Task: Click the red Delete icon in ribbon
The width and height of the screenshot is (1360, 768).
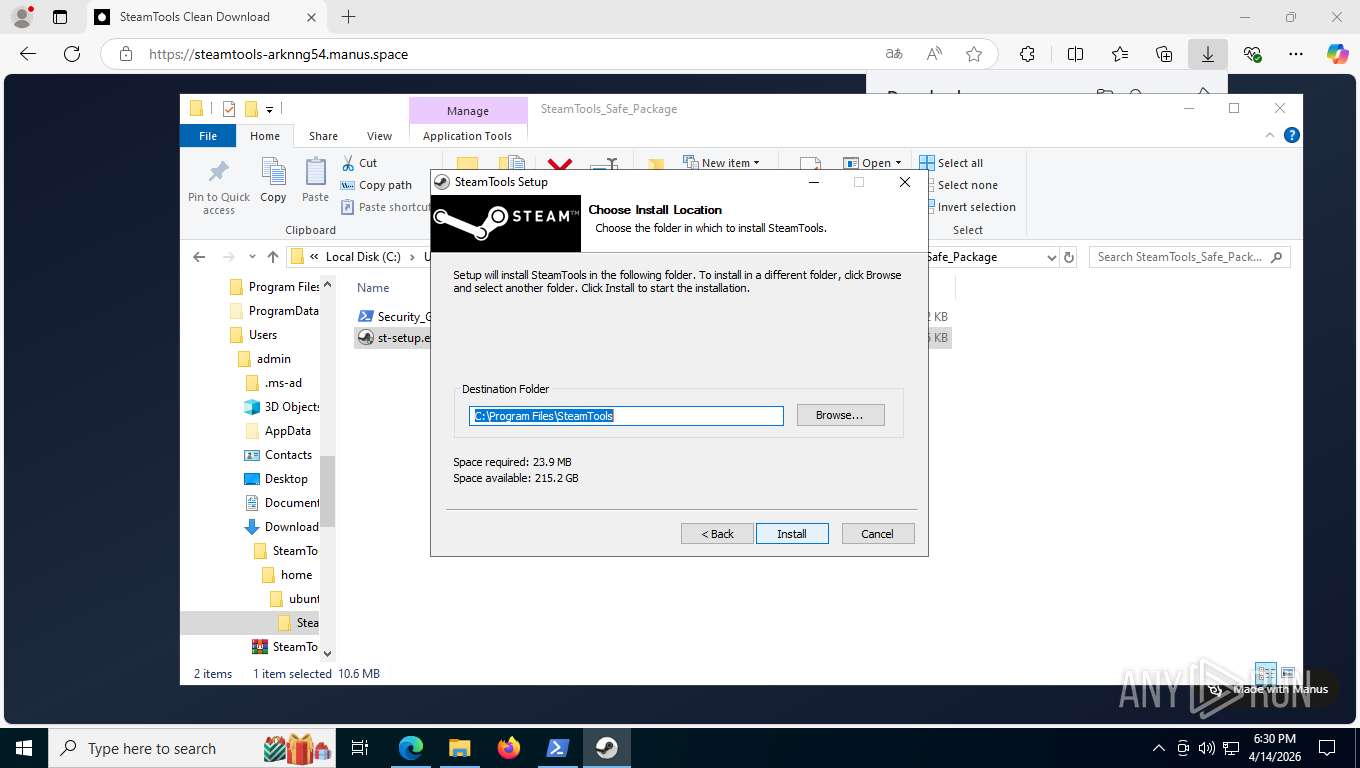Action: (560, 164)
